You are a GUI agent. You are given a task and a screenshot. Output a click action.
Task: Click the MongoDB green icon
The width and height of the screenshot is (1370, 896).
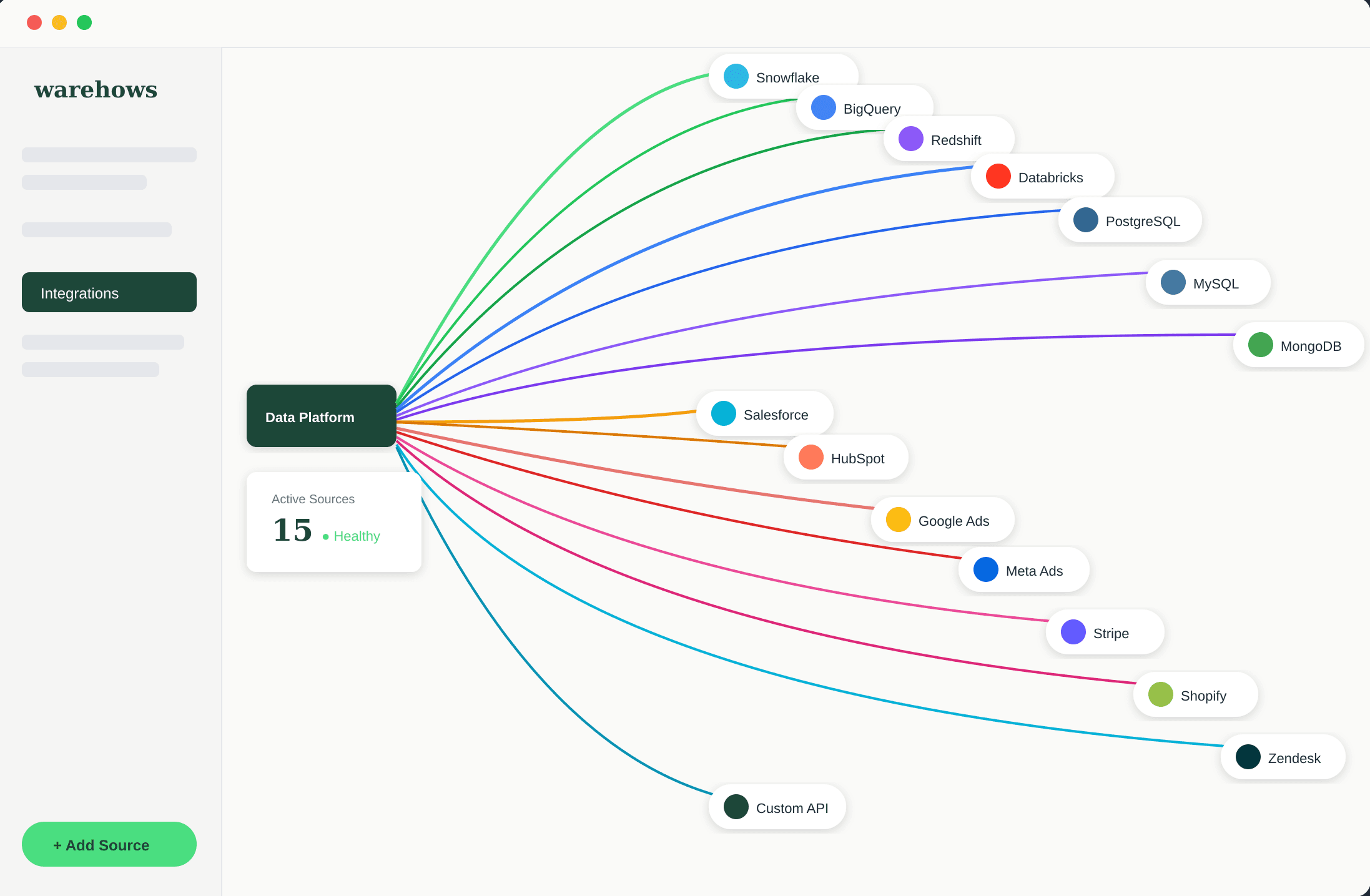pyautogui.click(x=1260, y=345)
